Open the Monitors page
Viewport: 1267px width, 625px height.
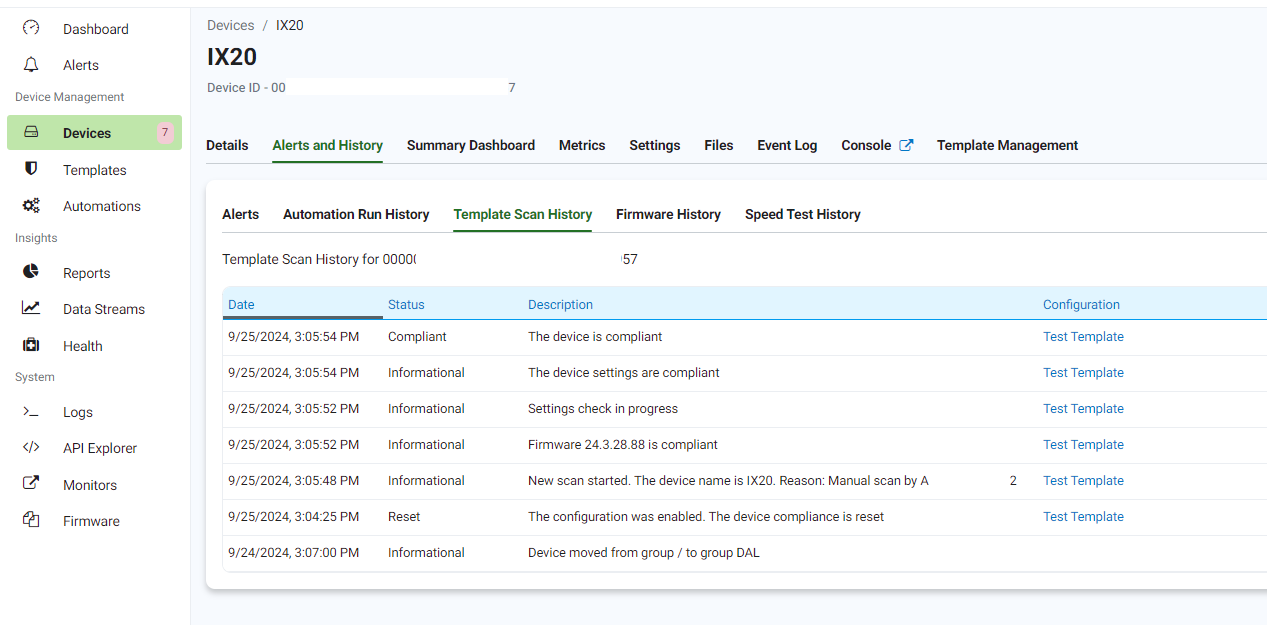coord(90,485)
